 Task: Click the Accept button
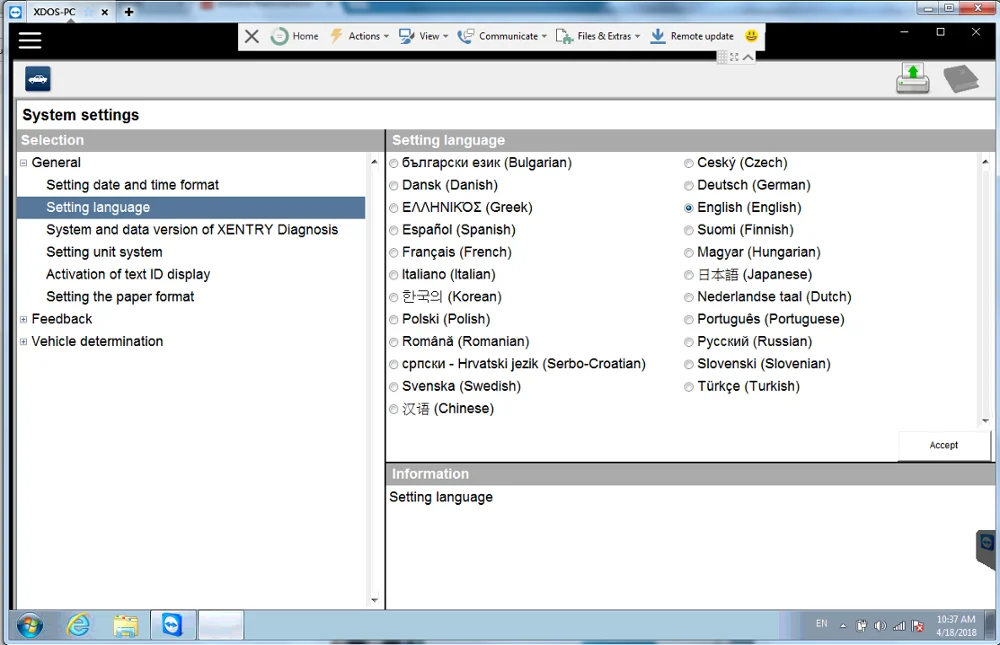(943, 445)
